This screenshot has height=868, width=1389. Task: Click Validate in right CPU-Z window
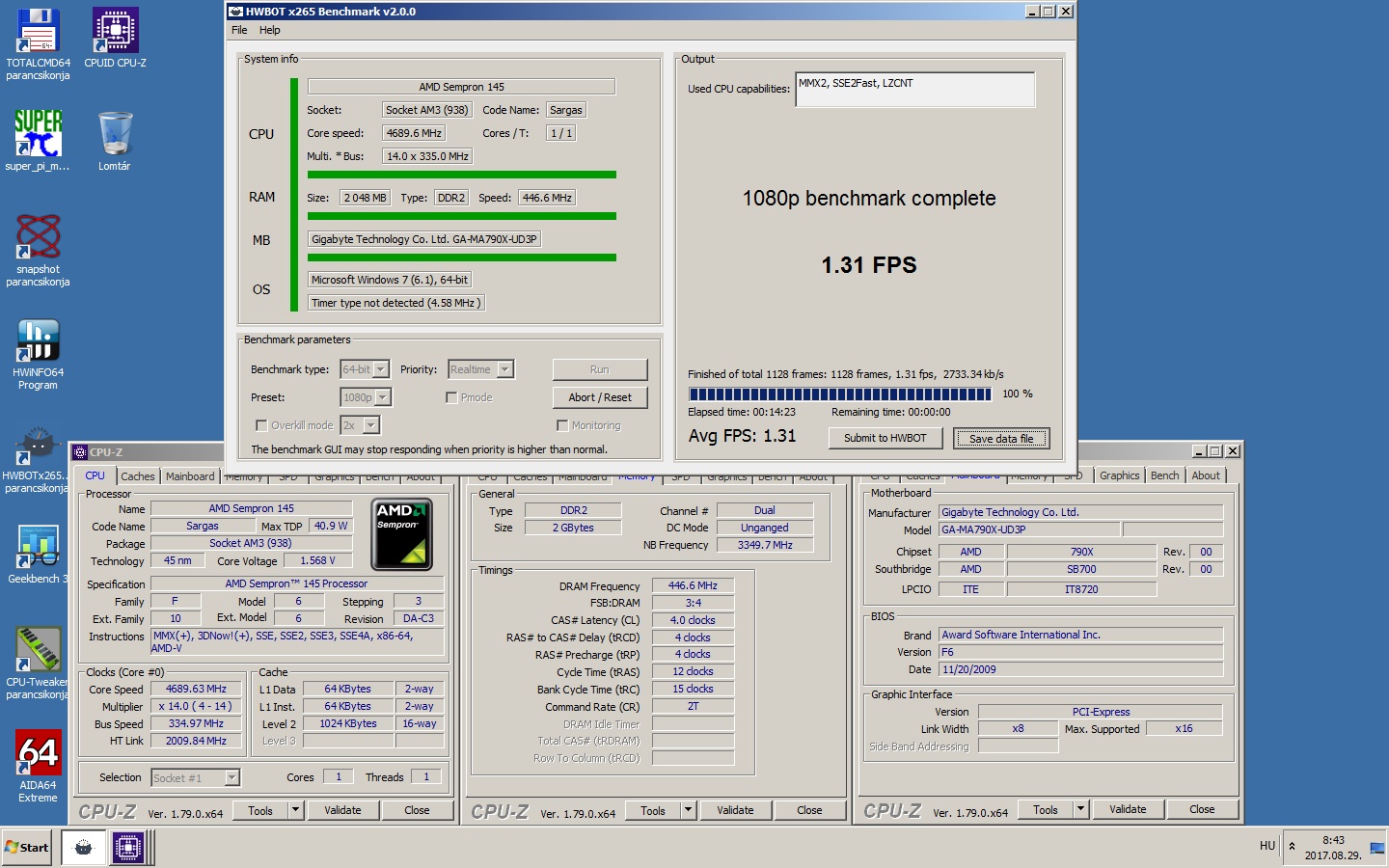click(1128, 809)
